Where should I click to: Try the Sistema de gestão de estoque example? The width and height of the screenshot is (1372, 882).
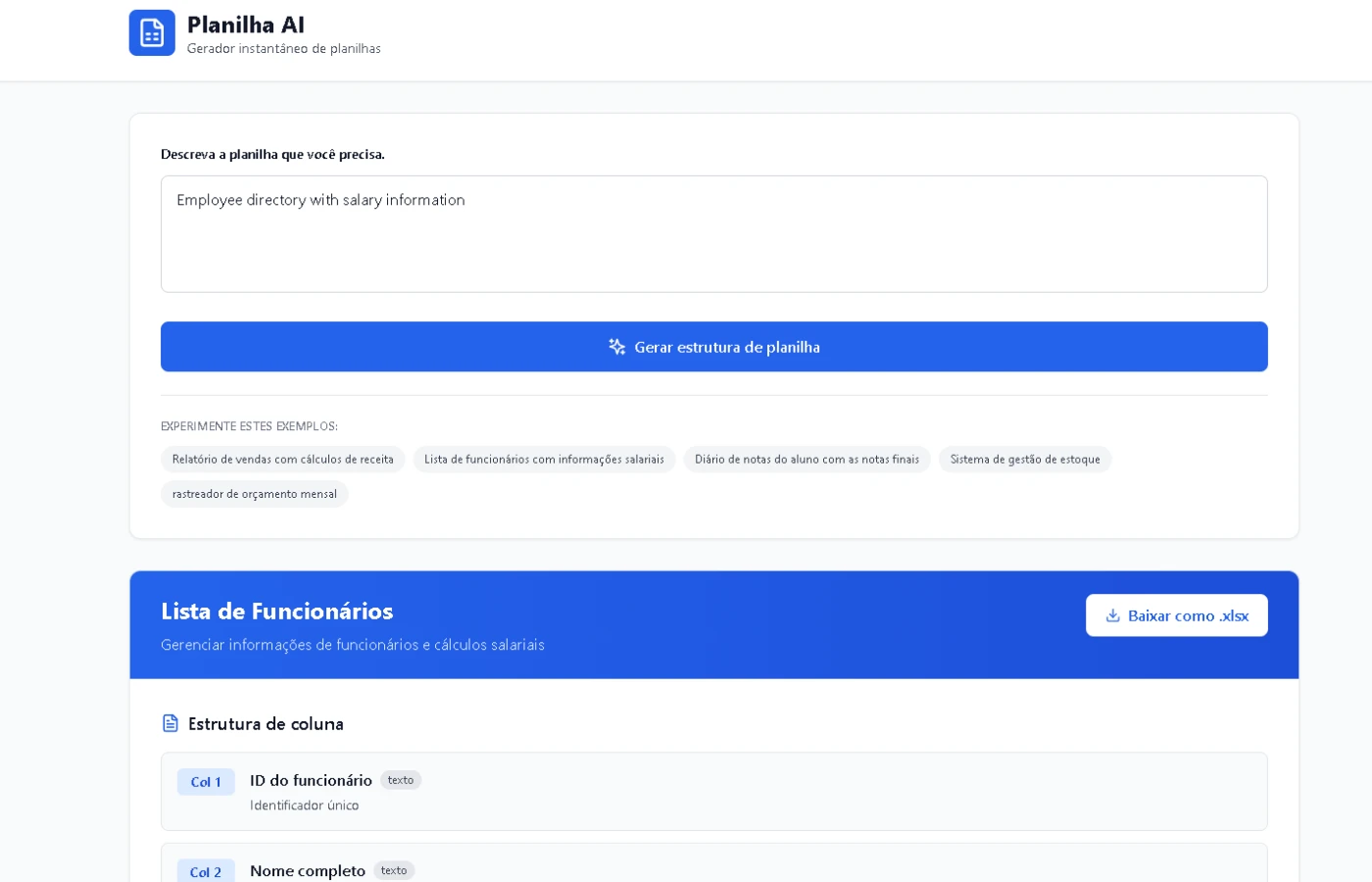coord(1024,460)
